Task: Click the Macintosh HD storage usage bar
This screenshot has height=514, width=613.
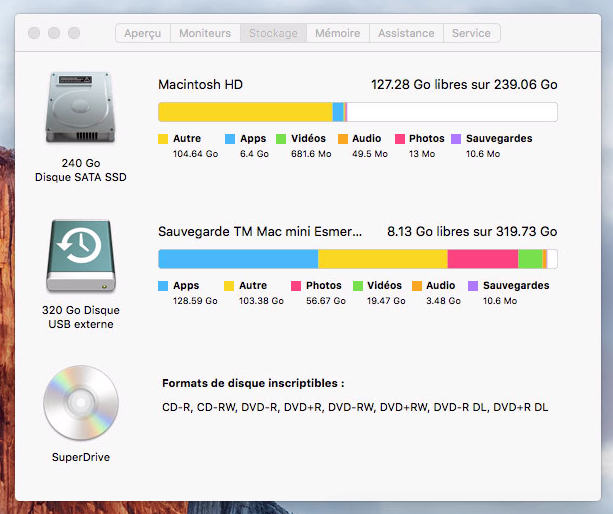Action: coord(357,111)
